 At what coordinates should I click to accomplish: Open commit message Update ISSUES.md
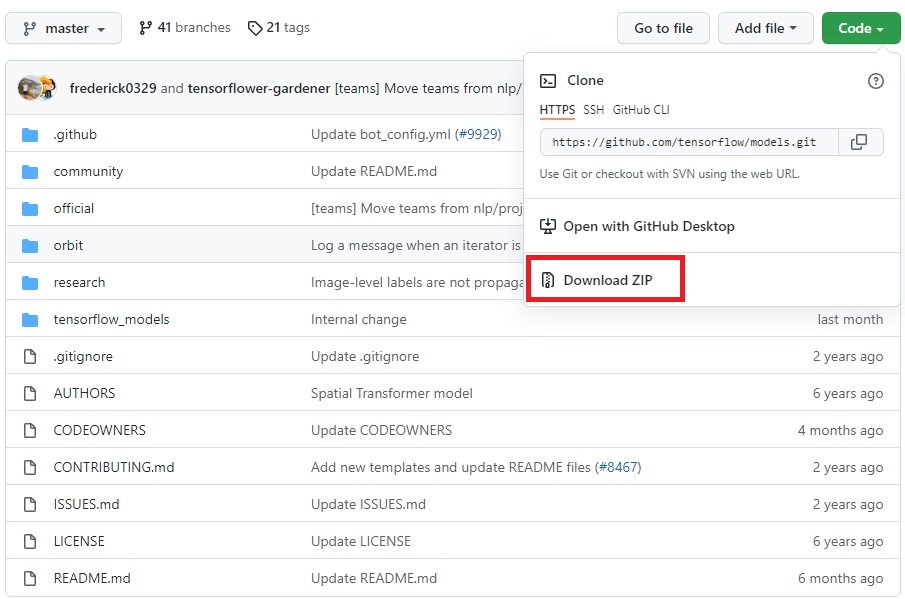click(368, 504)
